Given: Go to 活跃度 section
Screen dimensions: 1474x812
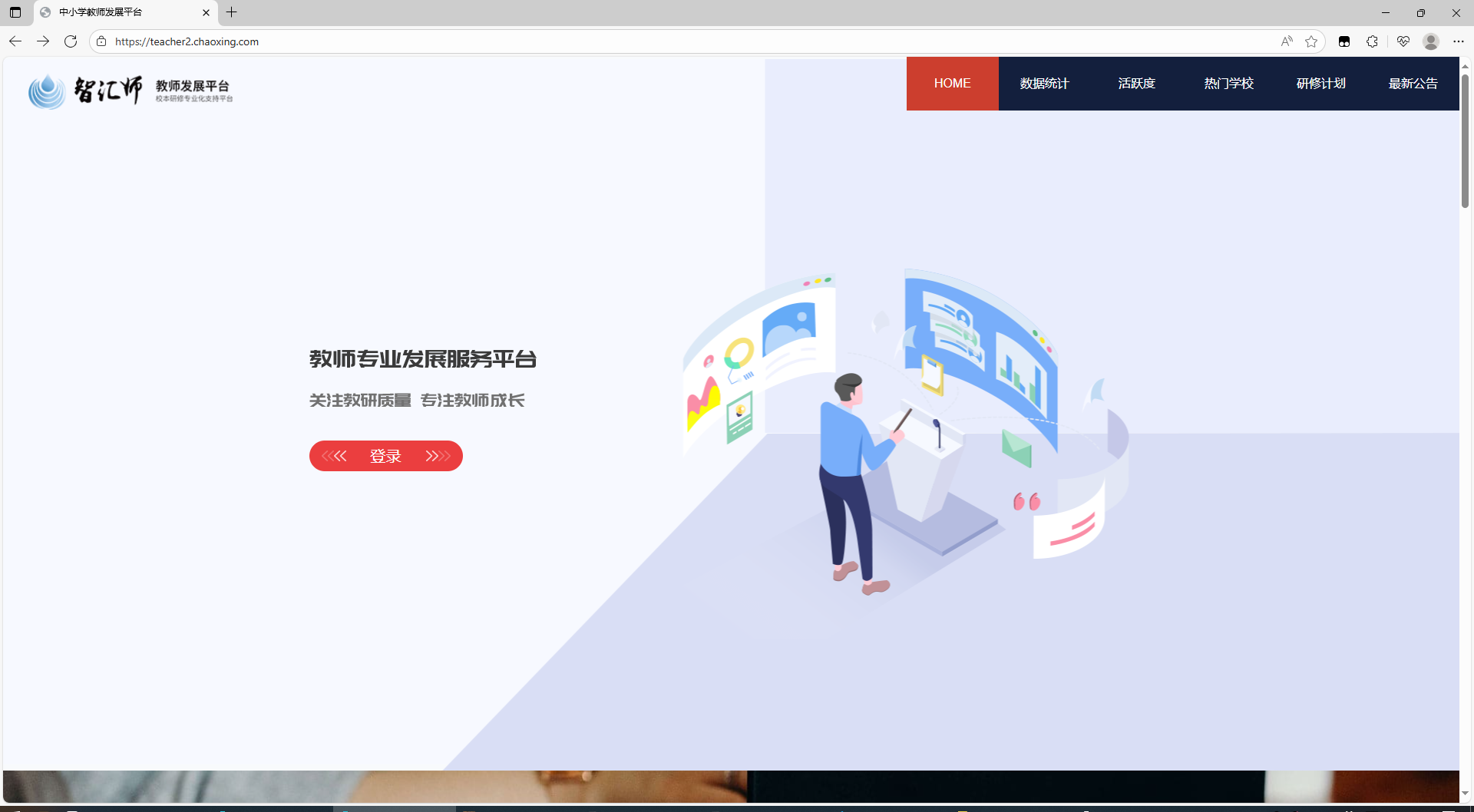Looking at the screenshot, I should [x=1136, y=84].
